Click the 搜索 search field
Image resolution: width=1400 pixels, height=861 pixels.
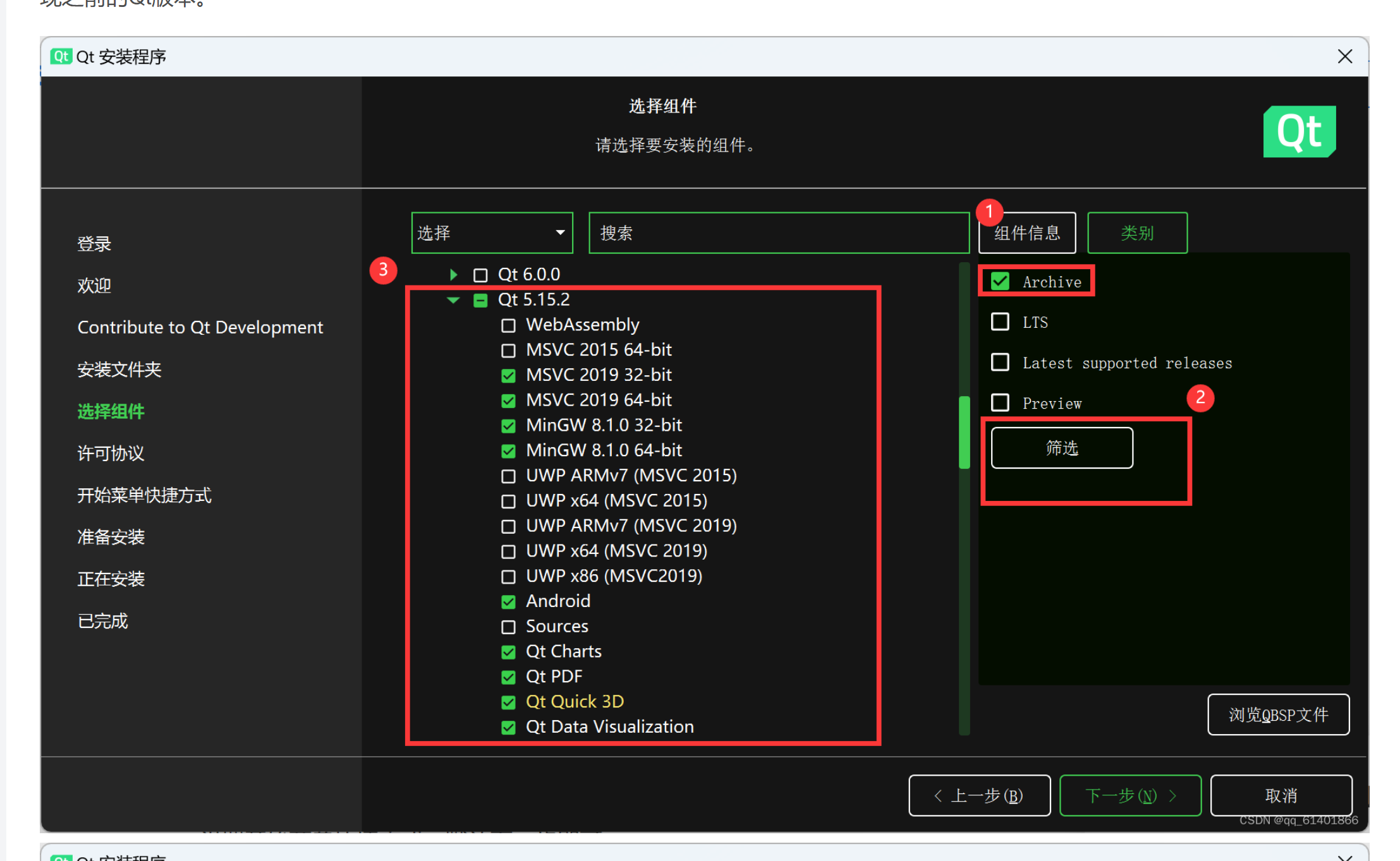click(779, 233)
